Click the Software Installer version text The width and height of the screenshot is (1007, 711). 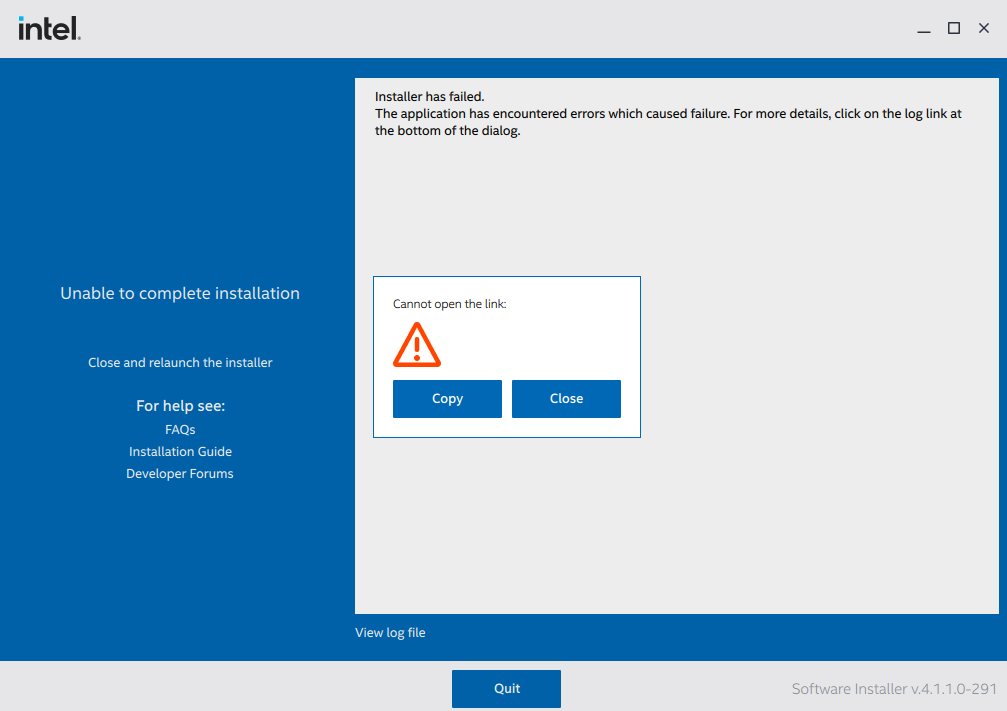coord(892,688)
